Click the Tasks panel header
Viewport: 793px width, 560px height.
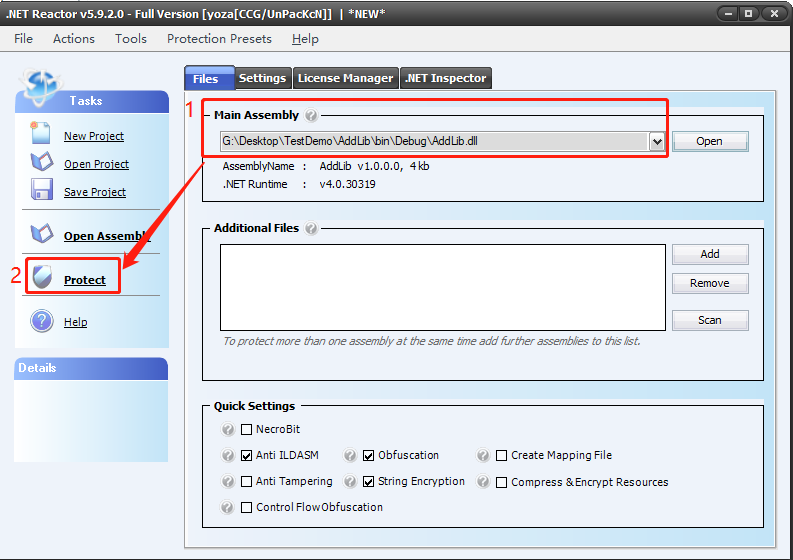click(x=92, y=101)
